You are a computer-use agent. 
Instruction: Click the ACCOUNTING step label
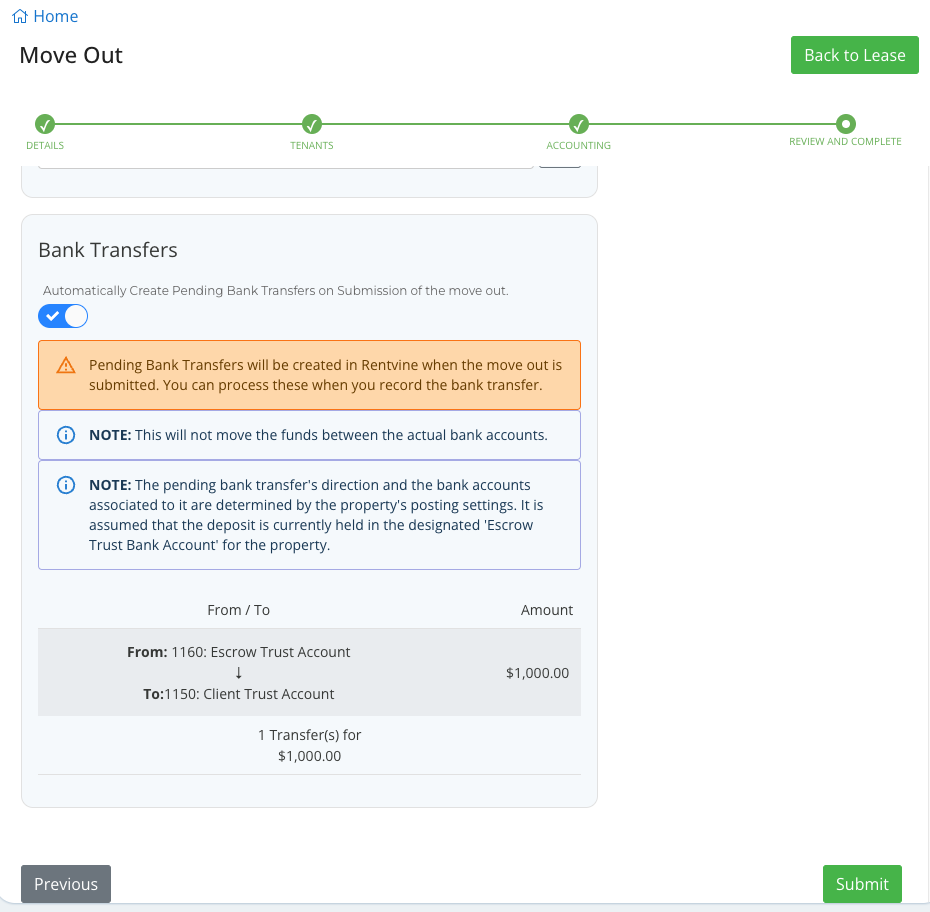[578, 143]
